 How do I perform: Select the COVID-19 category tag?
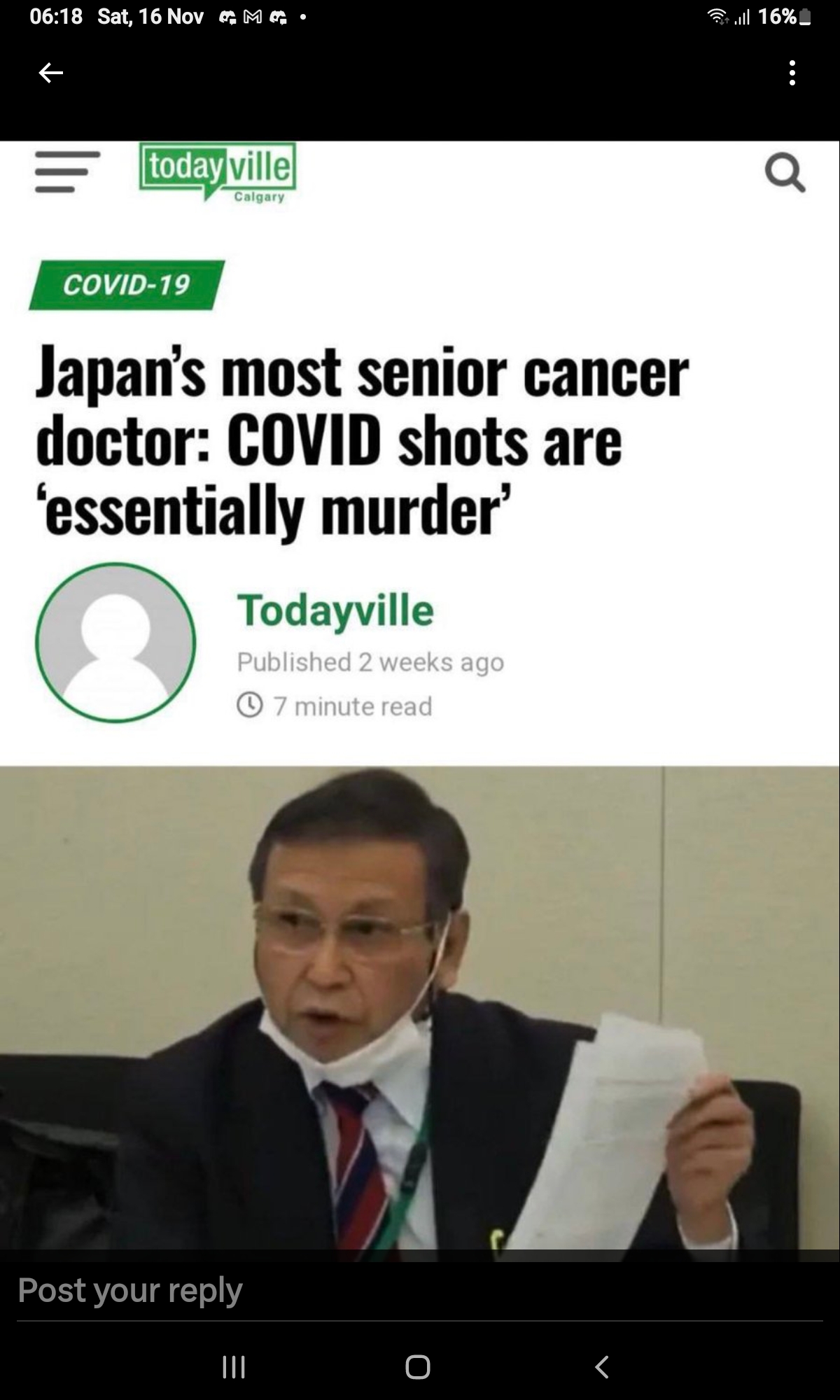127,285
